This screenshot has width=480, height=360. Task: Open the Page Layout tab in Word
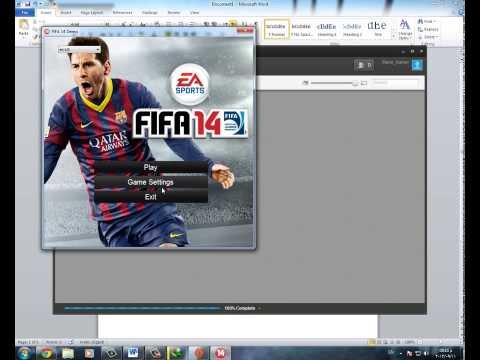tap(92, 12)
